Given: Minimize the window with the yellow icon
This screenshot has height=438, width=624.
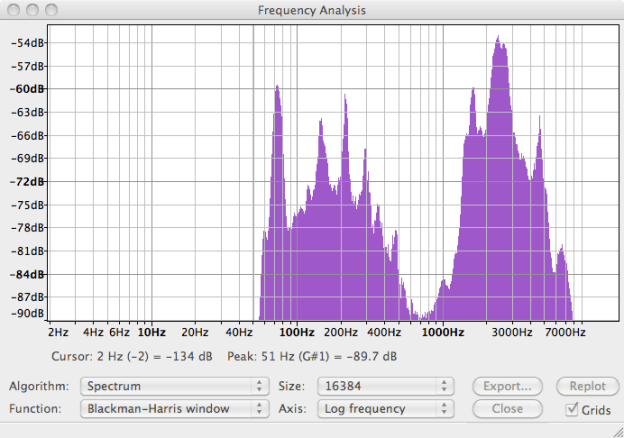Looking at the screenshot, I should (32, 10).
